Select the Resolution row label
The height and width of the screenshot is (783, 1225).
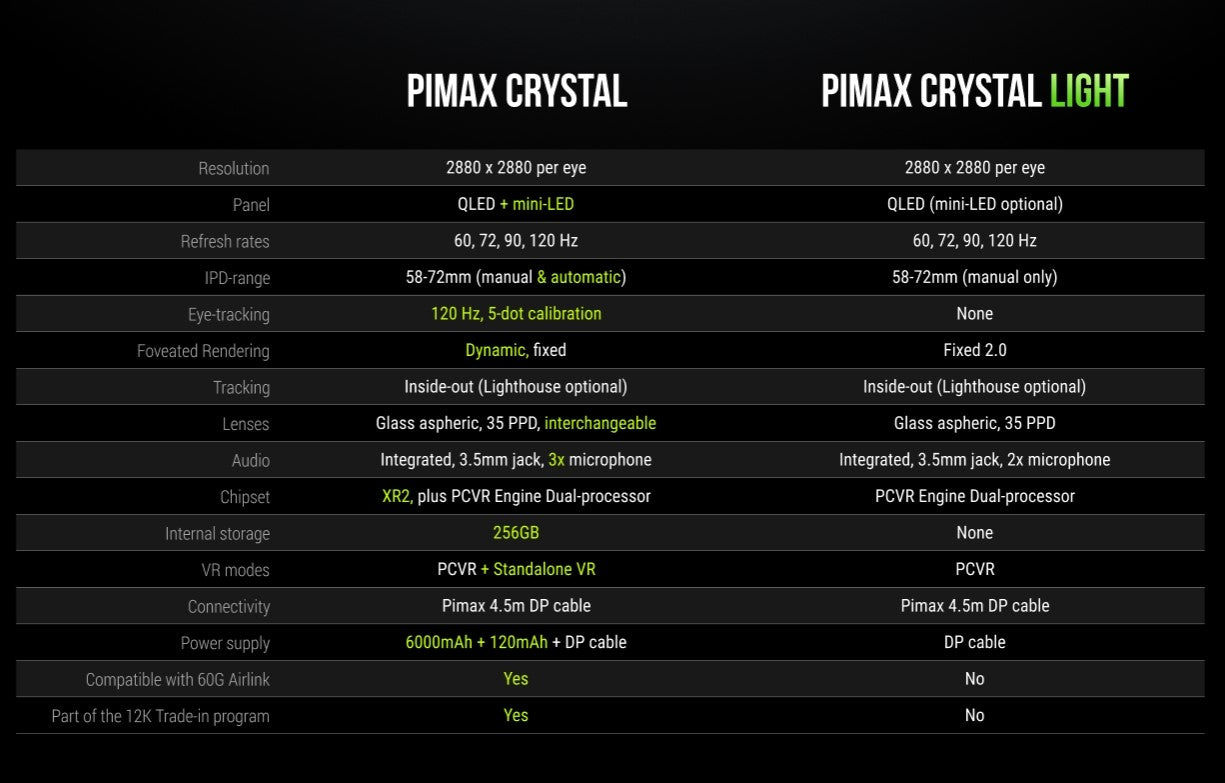tap(233, 168)
